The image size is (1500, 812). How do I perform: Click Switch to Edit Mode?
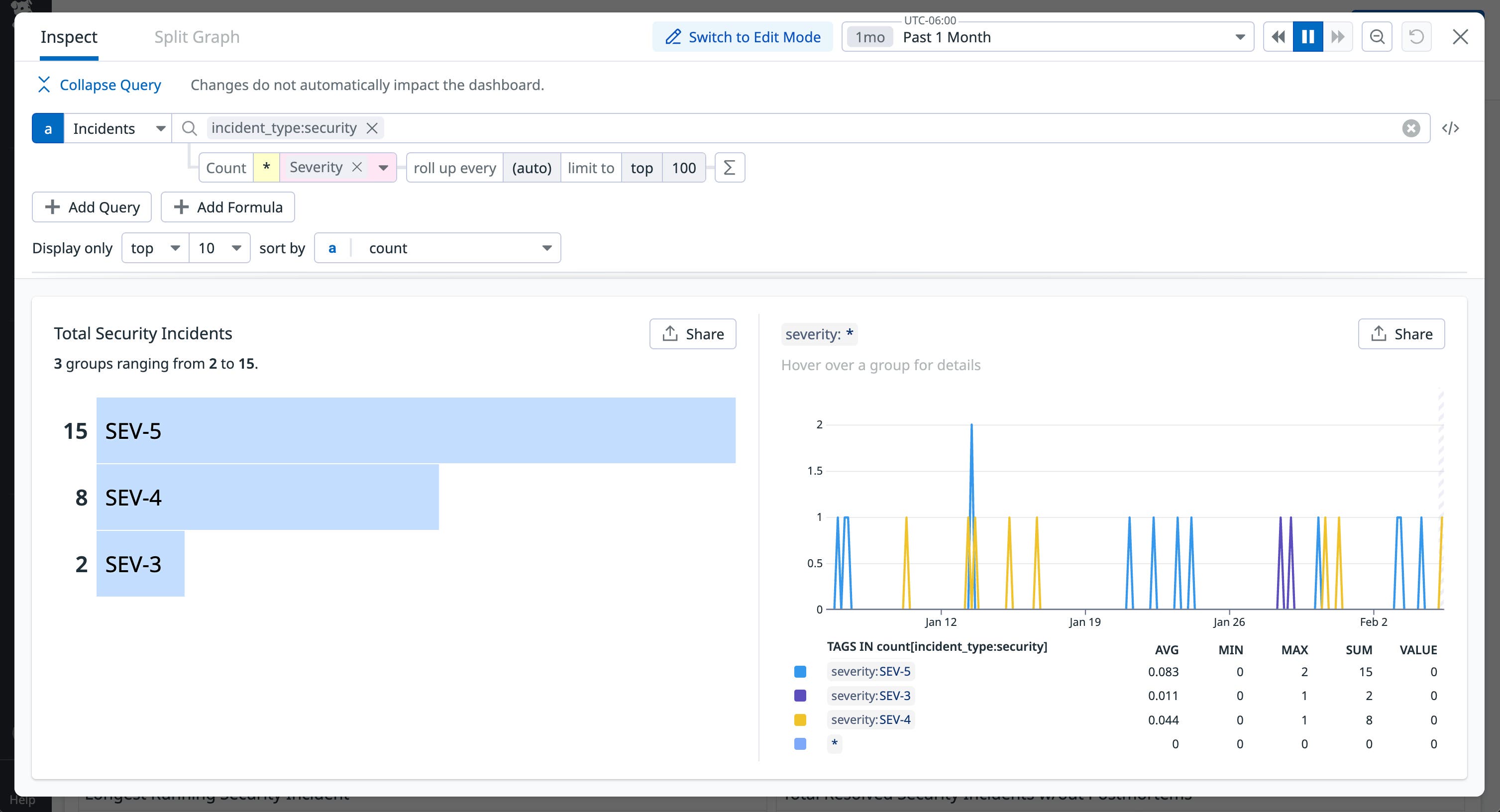point(742,36)
